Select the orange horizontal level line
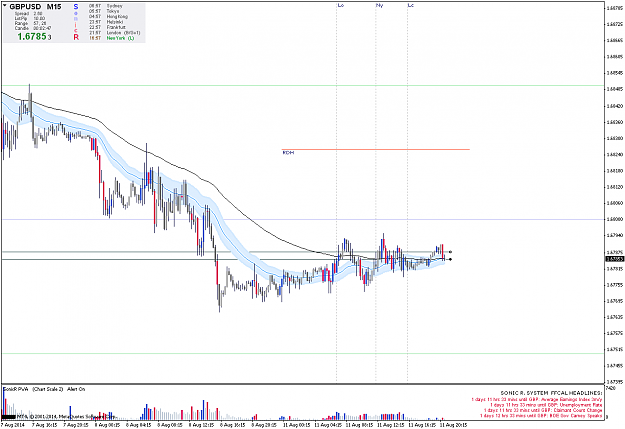 point(375,150)
